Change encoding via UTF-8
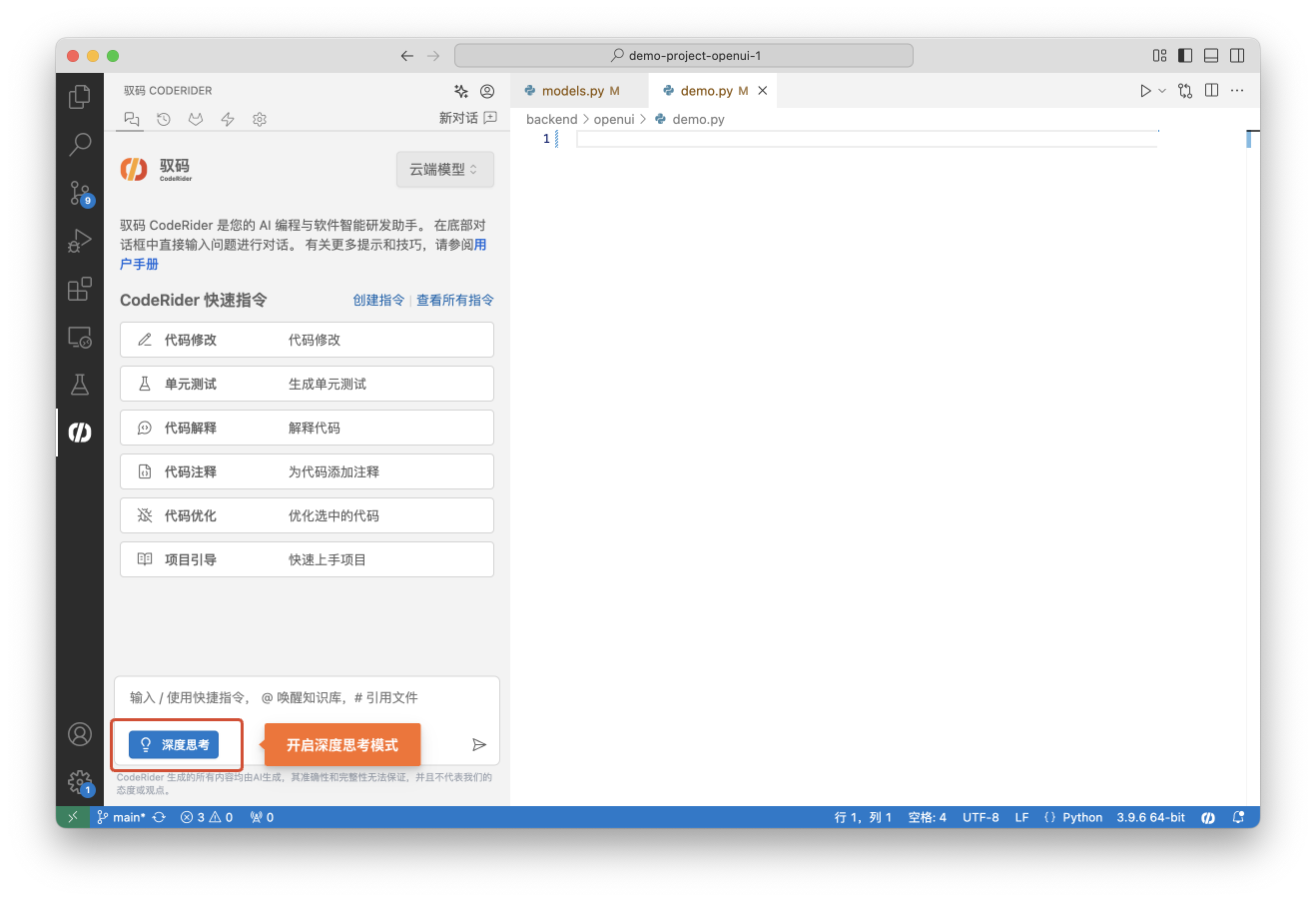Image resolution: width=1316 pixels, height=902 pixels. point(981,817)
